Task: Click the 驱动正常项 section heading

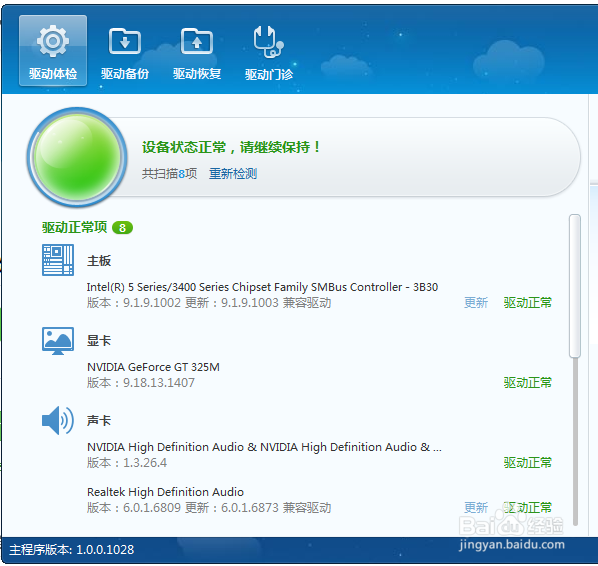Action: 75,227
